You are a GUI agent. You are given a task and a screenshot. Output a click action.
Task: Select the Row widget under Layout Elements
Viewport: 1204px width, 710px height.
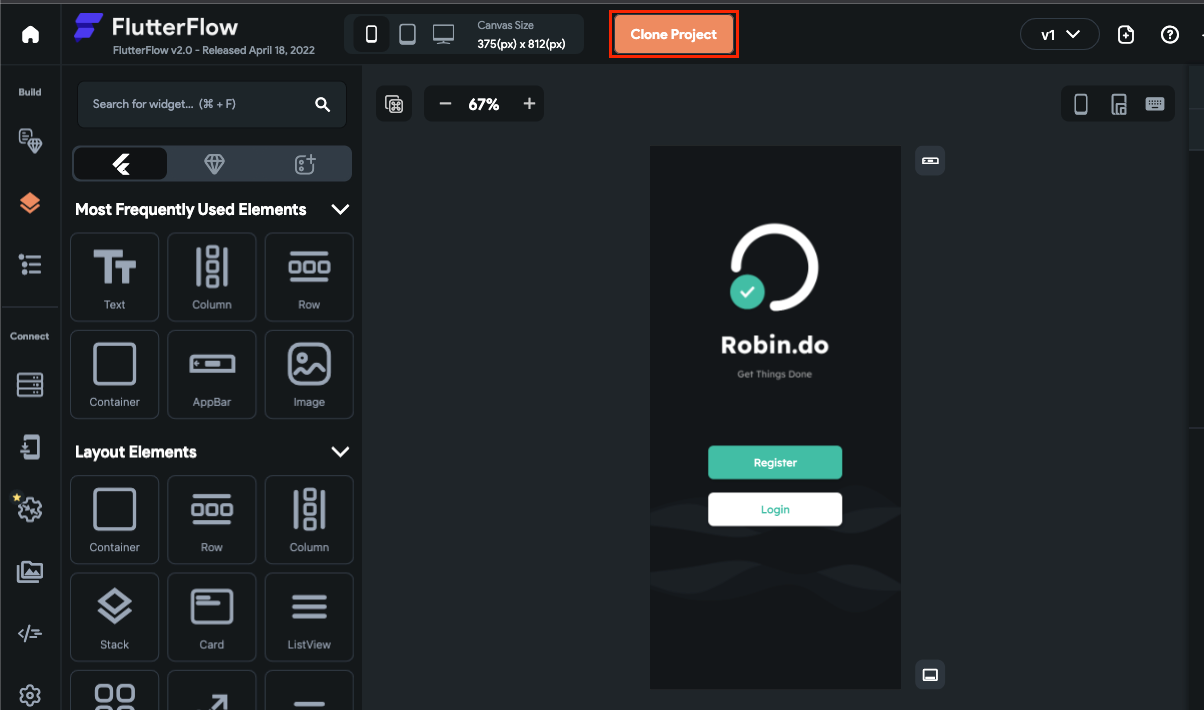point(212,519)
